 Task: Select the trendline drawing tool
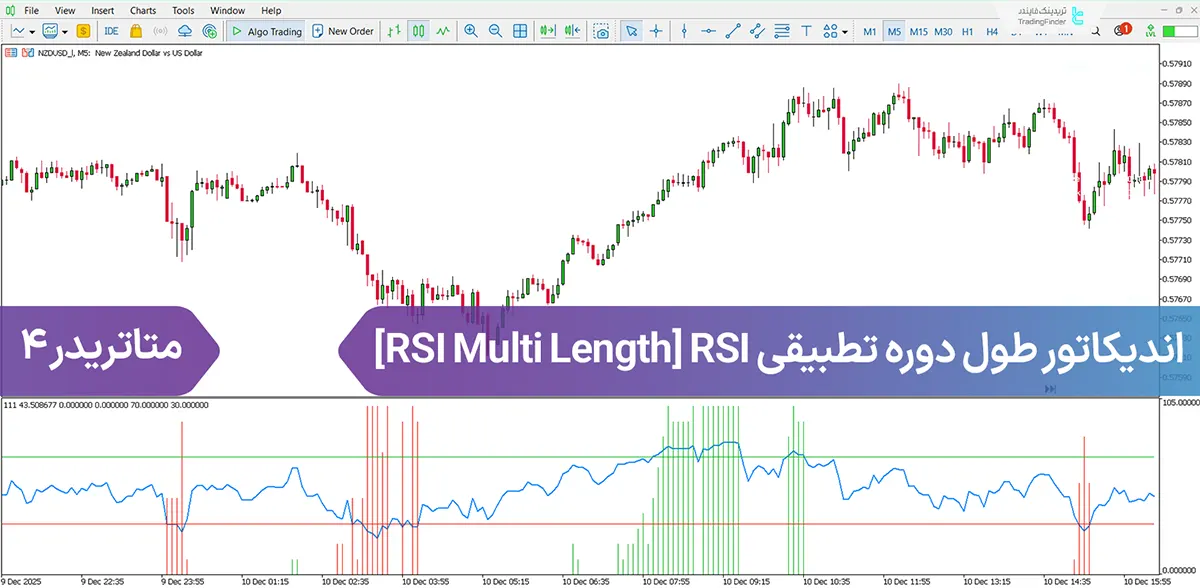[x=731, y=31]
